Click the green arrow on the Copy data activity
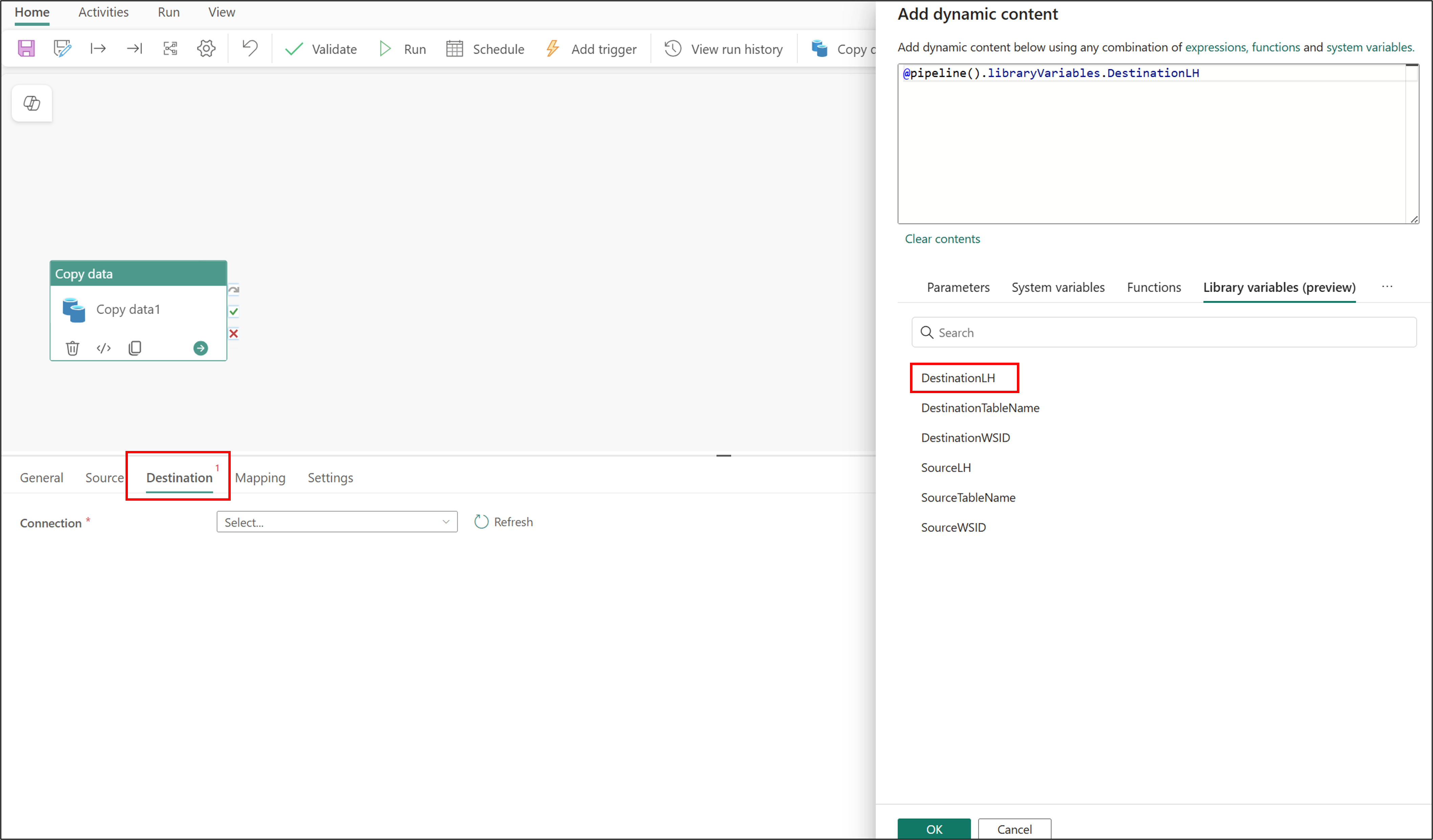Viewport: 1433px width, 840px height. tap(200, 348)
